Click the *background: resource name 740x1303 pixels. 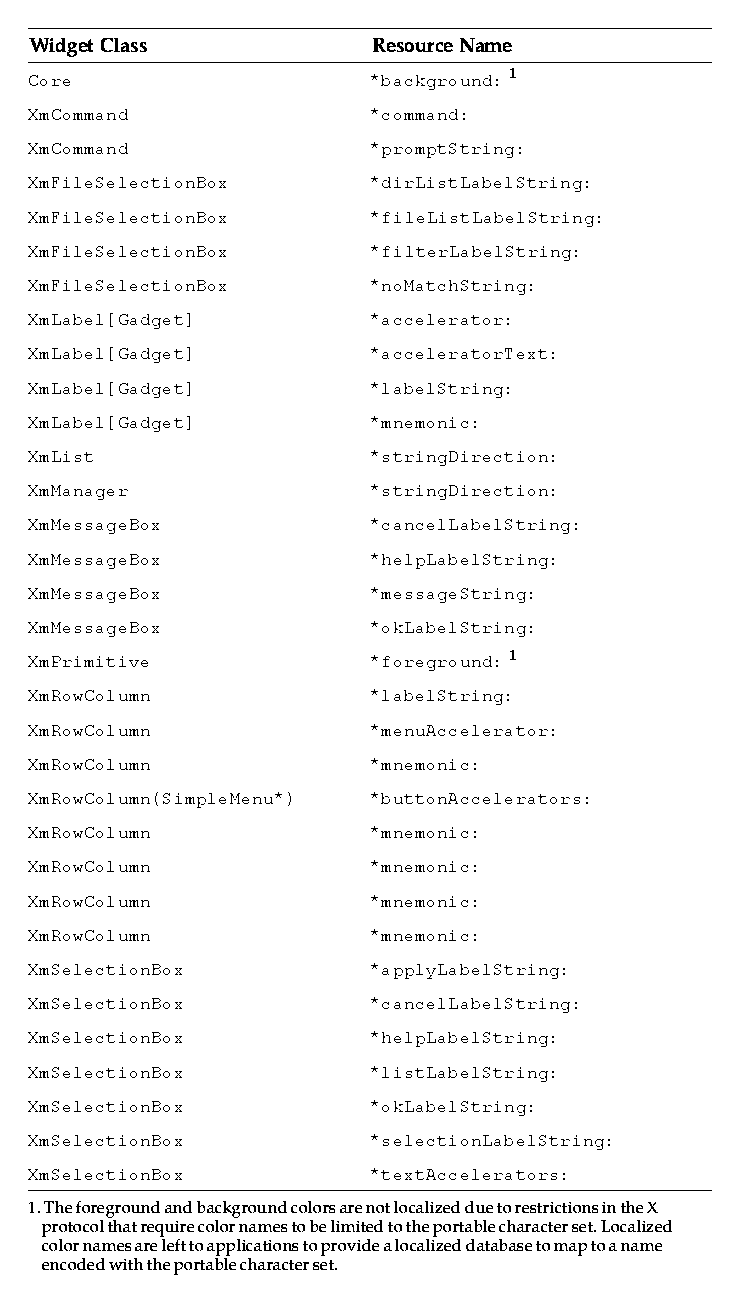pyautogui.click(x=435, y=81)
